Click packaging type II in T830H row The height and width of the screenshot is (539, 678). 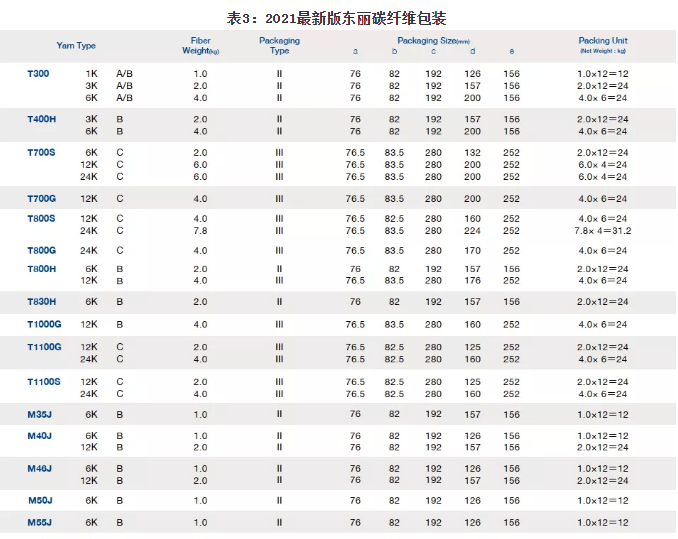click(x=279, y=302)
